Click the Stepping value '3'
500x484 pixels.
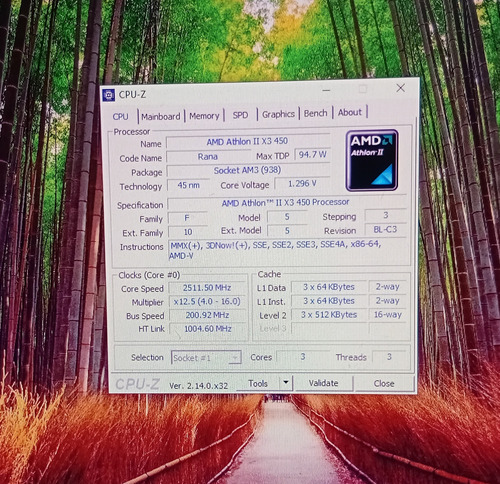[x=386, y=215]
